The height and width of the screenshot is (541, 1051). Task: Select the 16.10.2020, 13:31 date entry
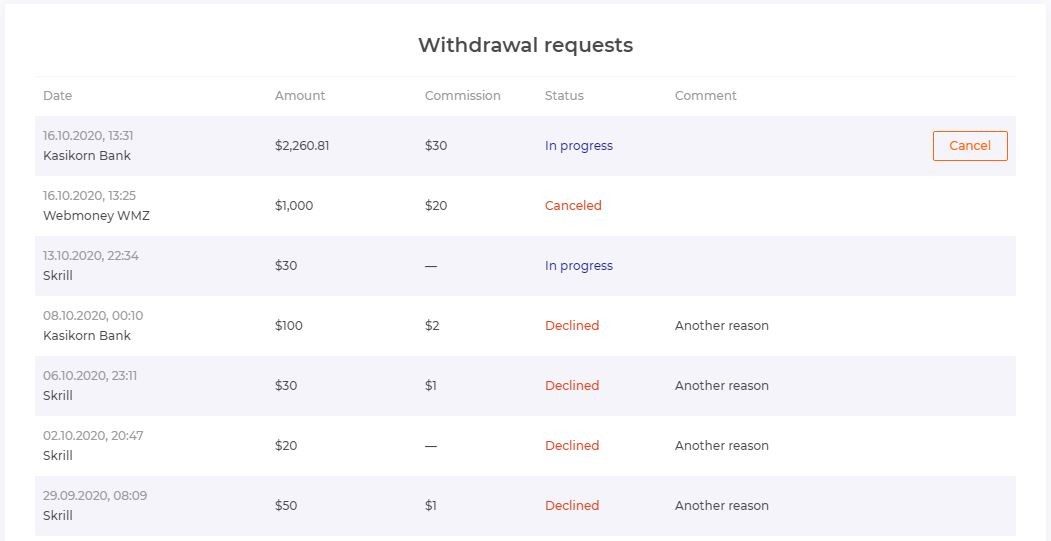click(x=88, y=136)
